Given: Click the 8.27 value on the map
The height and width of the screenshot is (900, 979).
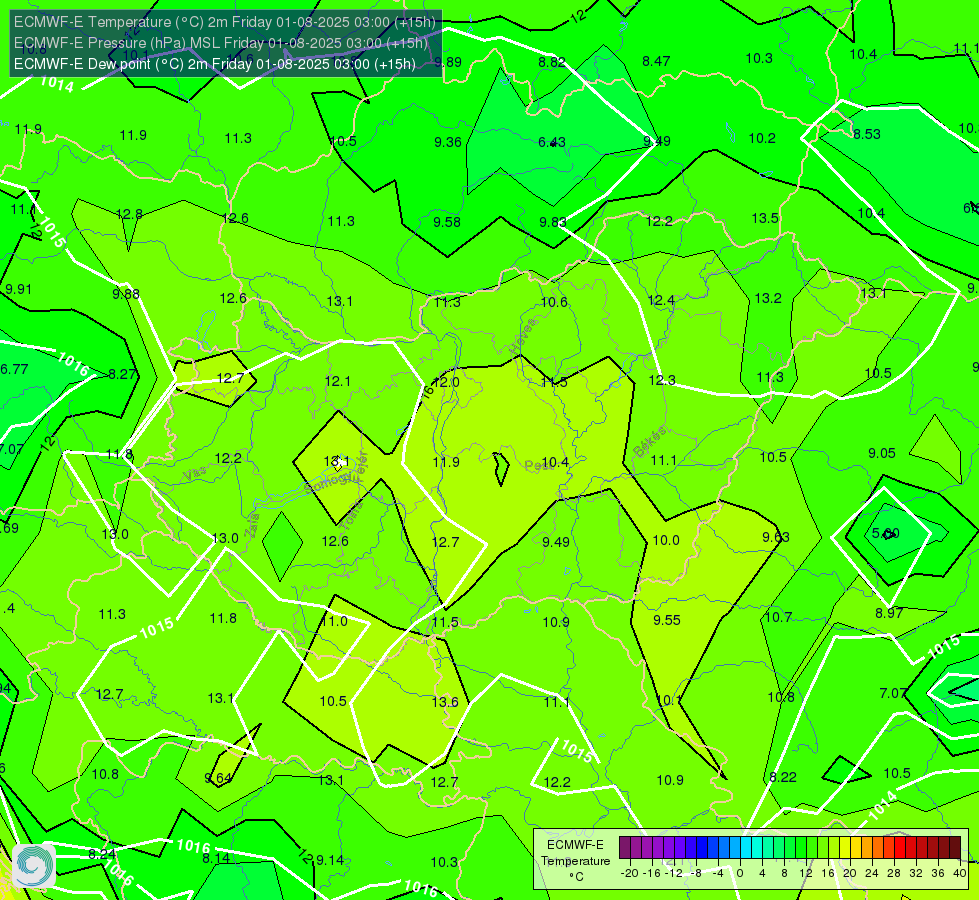Looking at the screenshot, I should click(122, 375).
